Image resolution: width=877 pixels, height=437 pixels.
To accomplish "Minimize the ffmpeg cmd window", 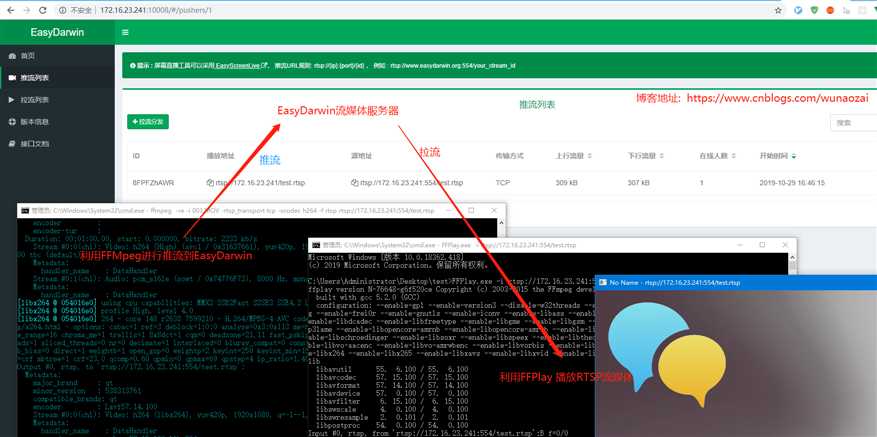I will click(x=449, y=210).
